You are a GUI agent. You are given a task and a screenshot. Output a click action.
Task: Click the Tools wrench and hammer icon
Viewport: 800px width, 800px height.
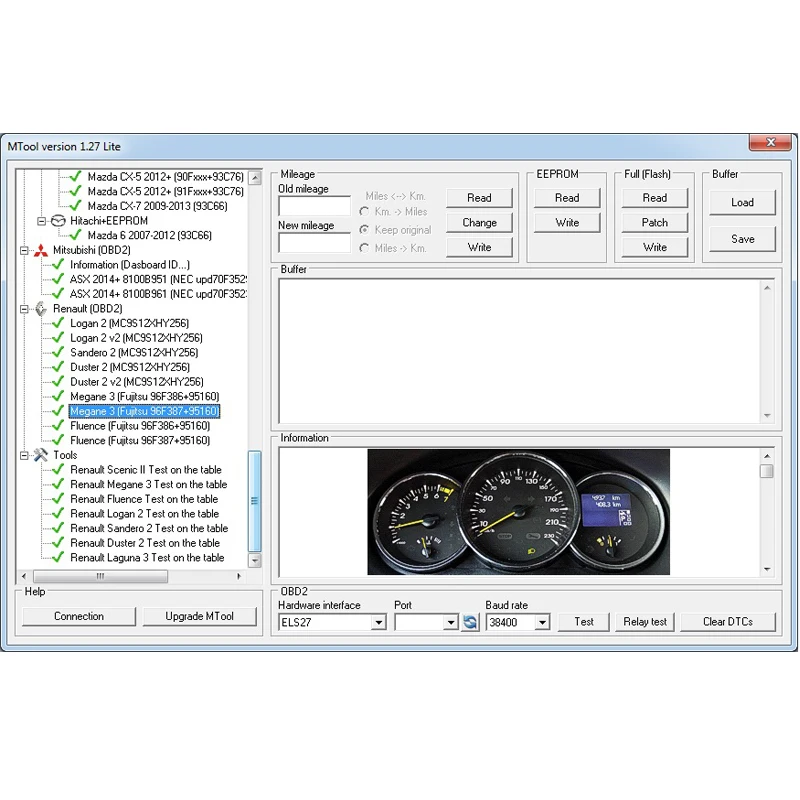point(41,455)
